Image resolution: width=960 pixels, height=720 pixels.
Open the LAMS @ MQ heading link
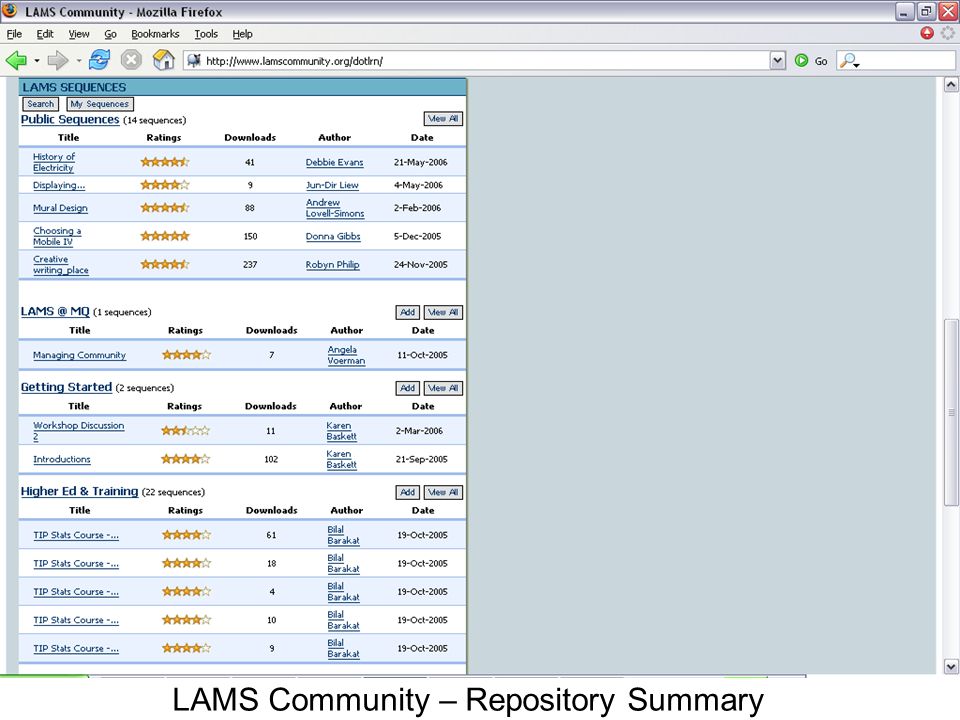tap(55, 311)
